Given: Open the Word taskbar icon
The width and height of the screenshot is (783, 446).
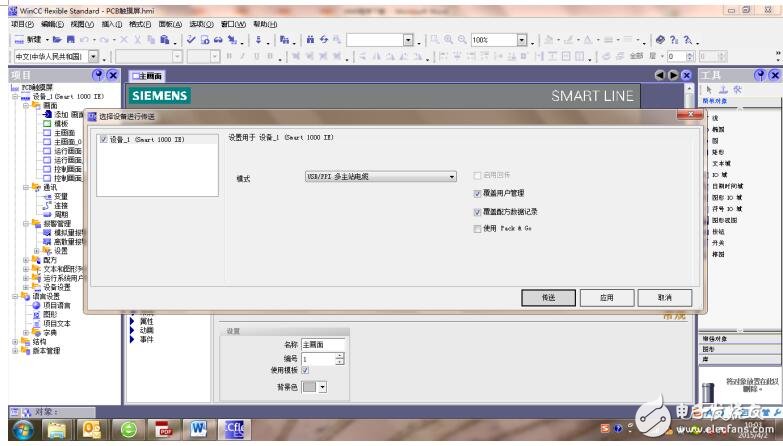Looking at the screenshot, I should point(199,430).
